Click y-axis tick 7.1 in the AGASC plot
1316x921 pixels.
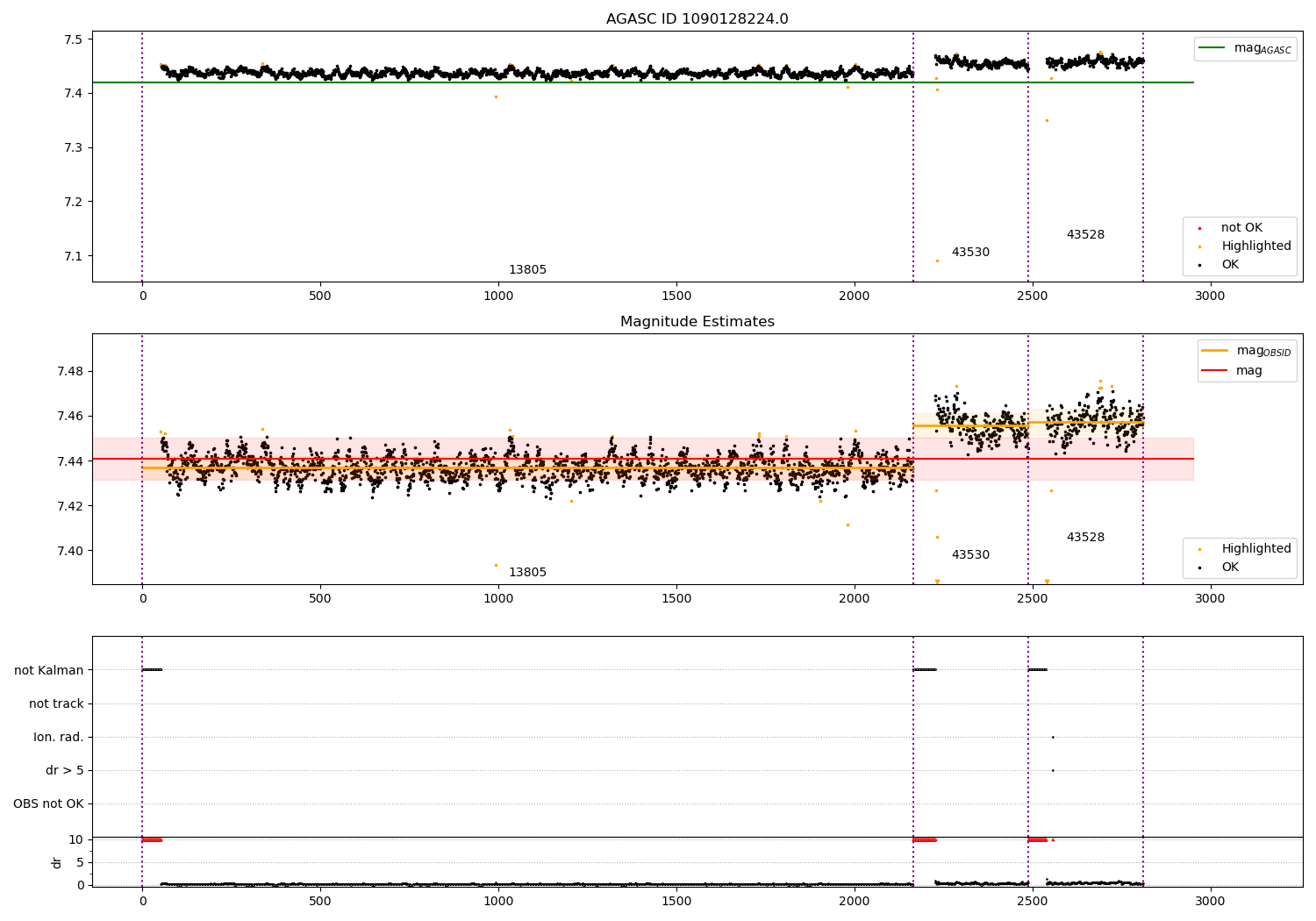(x=73, y=257)
